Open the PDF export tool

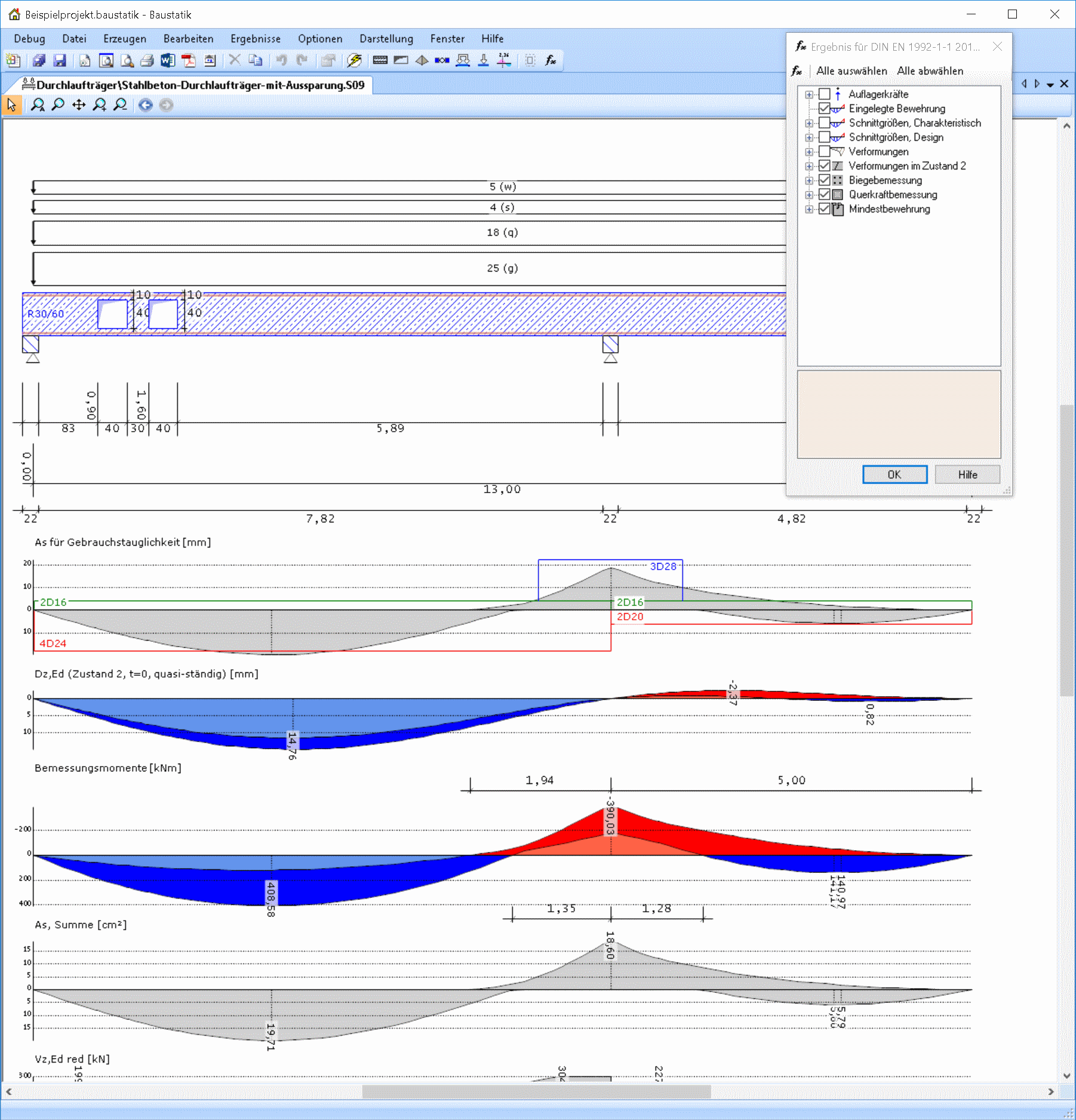188,61
